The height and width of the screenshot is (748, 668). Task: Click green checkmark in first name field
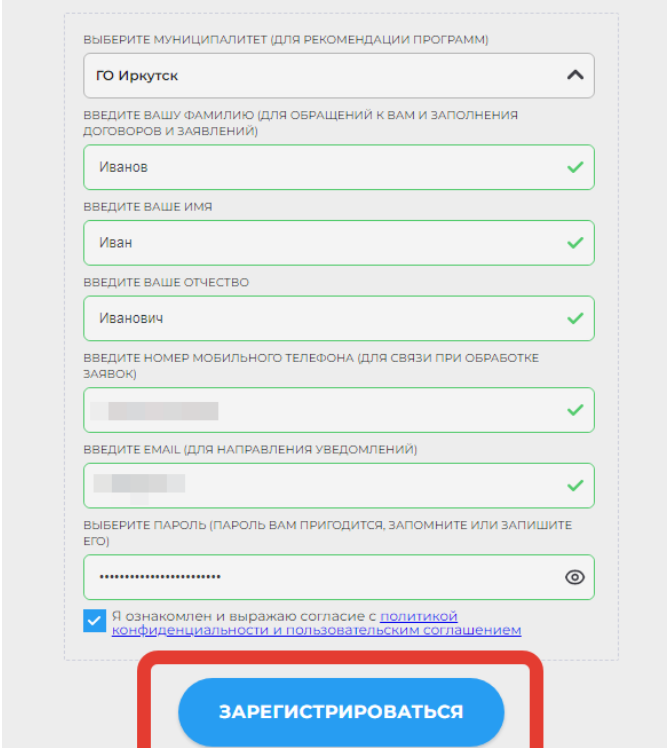tap(574, 243)
